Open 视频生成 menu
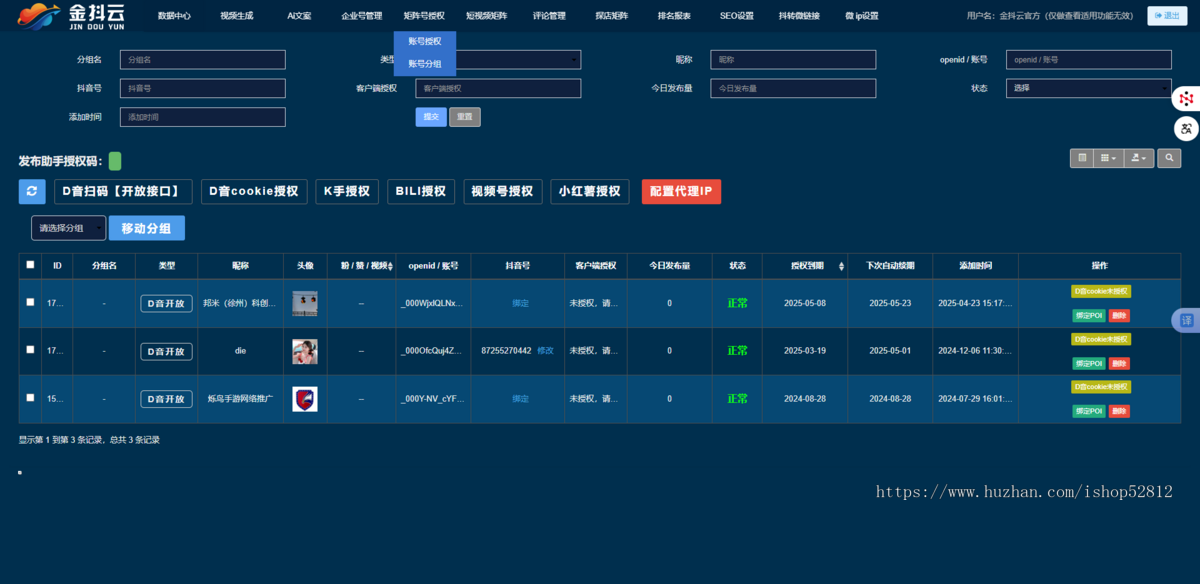 coord(237,16)
